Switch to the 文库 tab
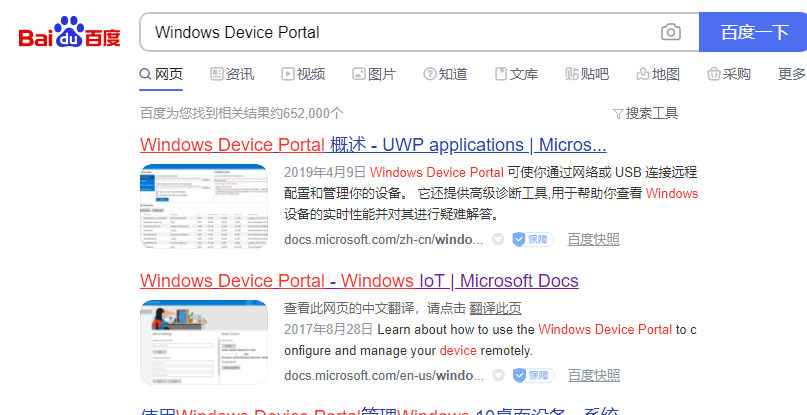Screen dimensions: 807x415 tap(516, 74)
